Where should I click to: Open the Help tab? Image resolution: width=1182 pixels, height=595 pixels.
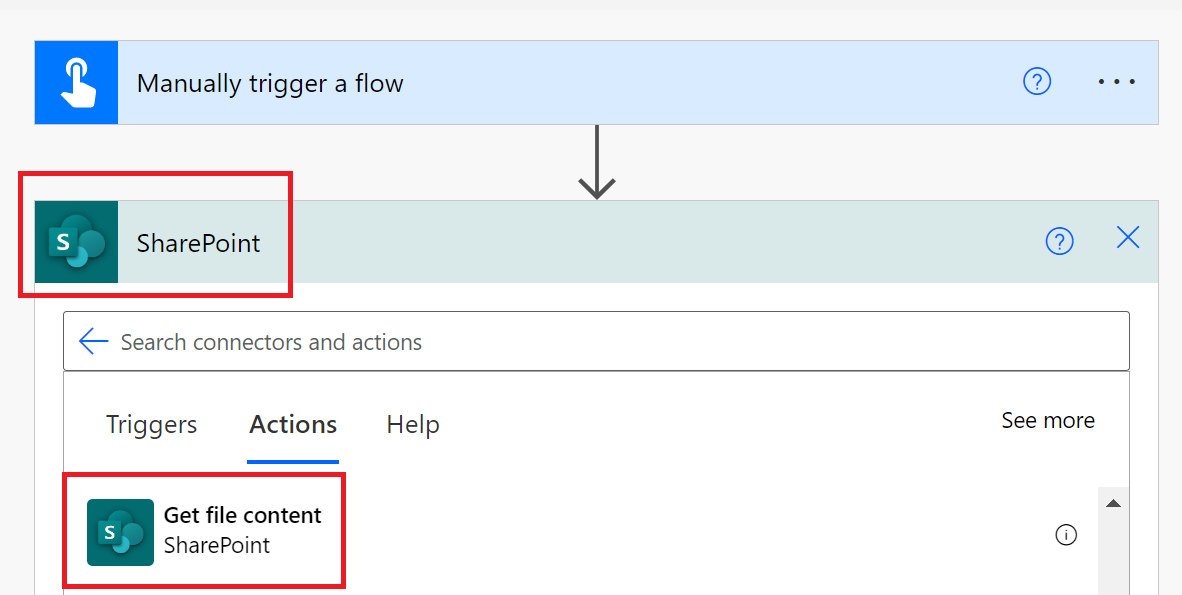coord(412,425)
